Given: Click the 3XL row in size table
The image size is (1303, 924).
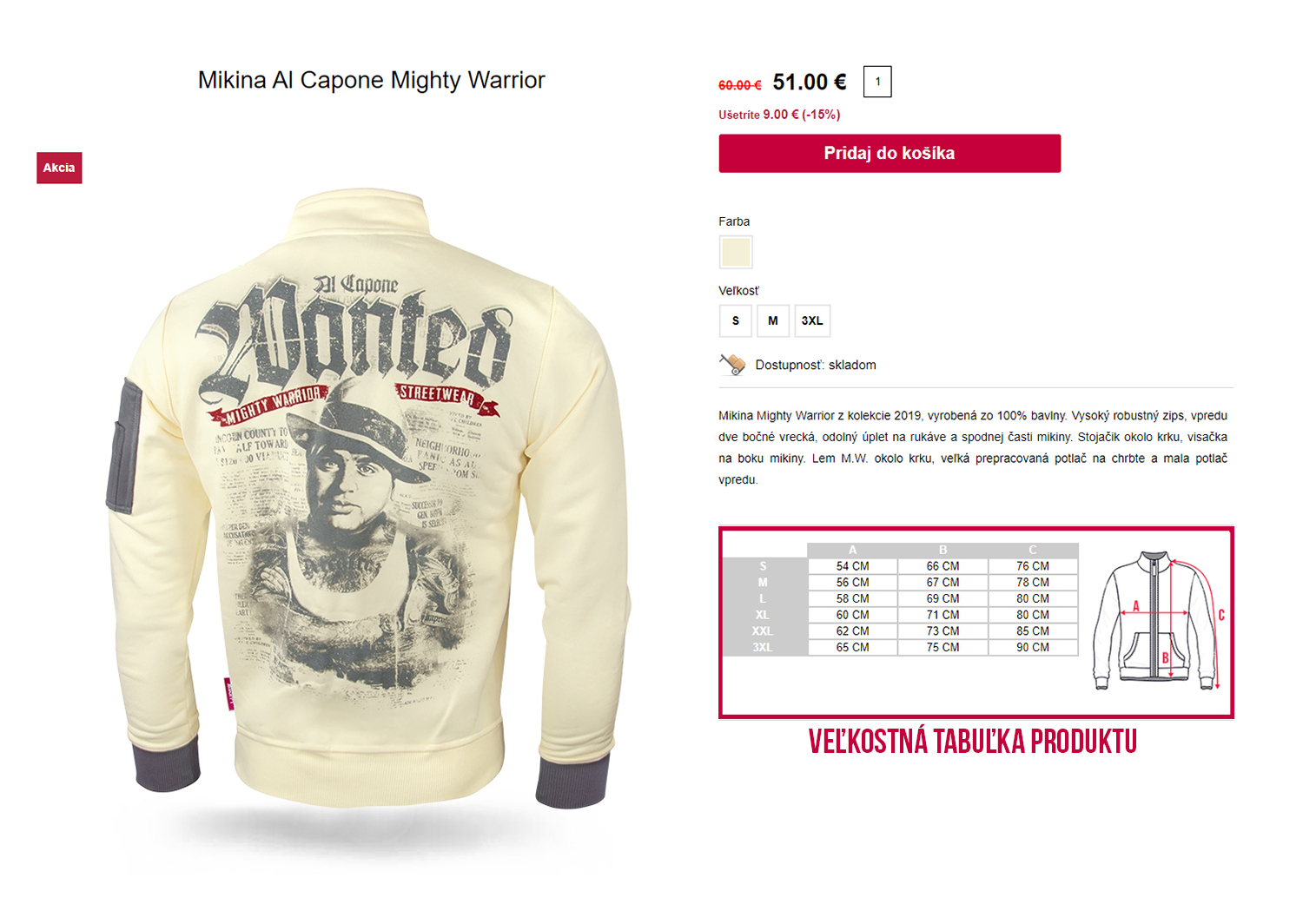Looking at the screenshot, I should 901,648.
